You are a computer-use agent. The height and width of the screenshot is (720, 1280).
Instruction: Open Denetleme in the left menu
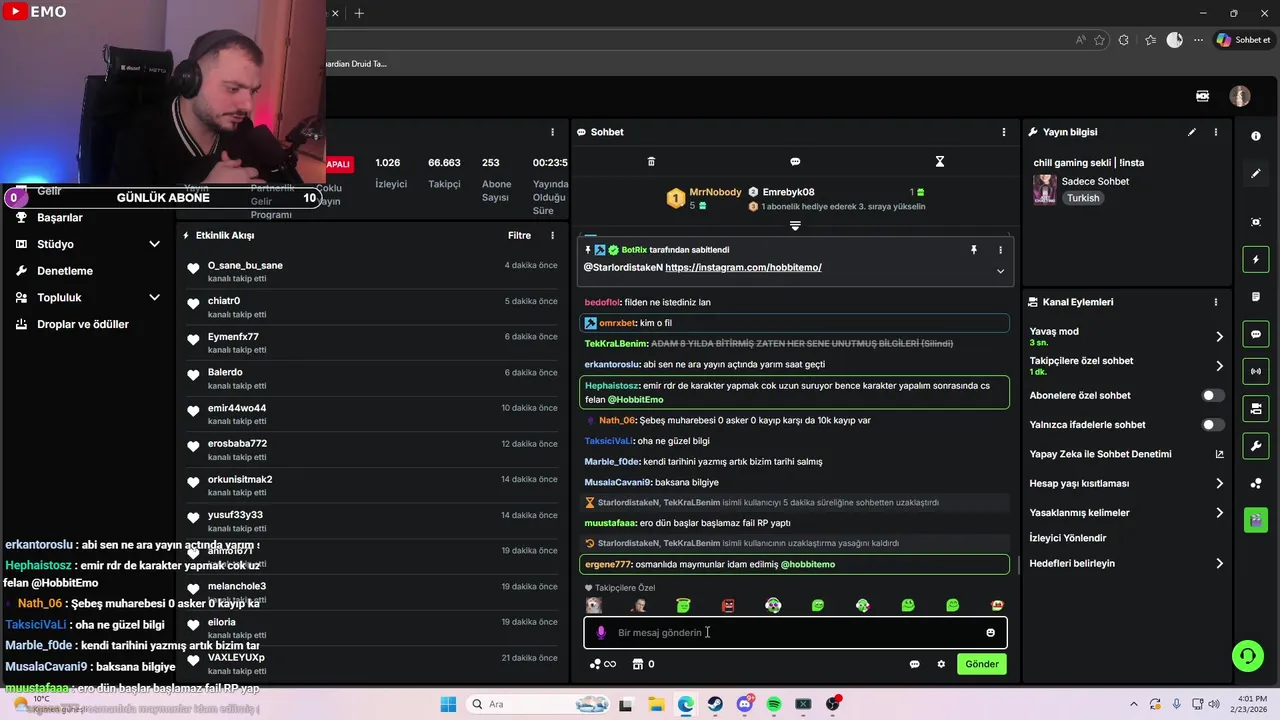click(65, 271)
